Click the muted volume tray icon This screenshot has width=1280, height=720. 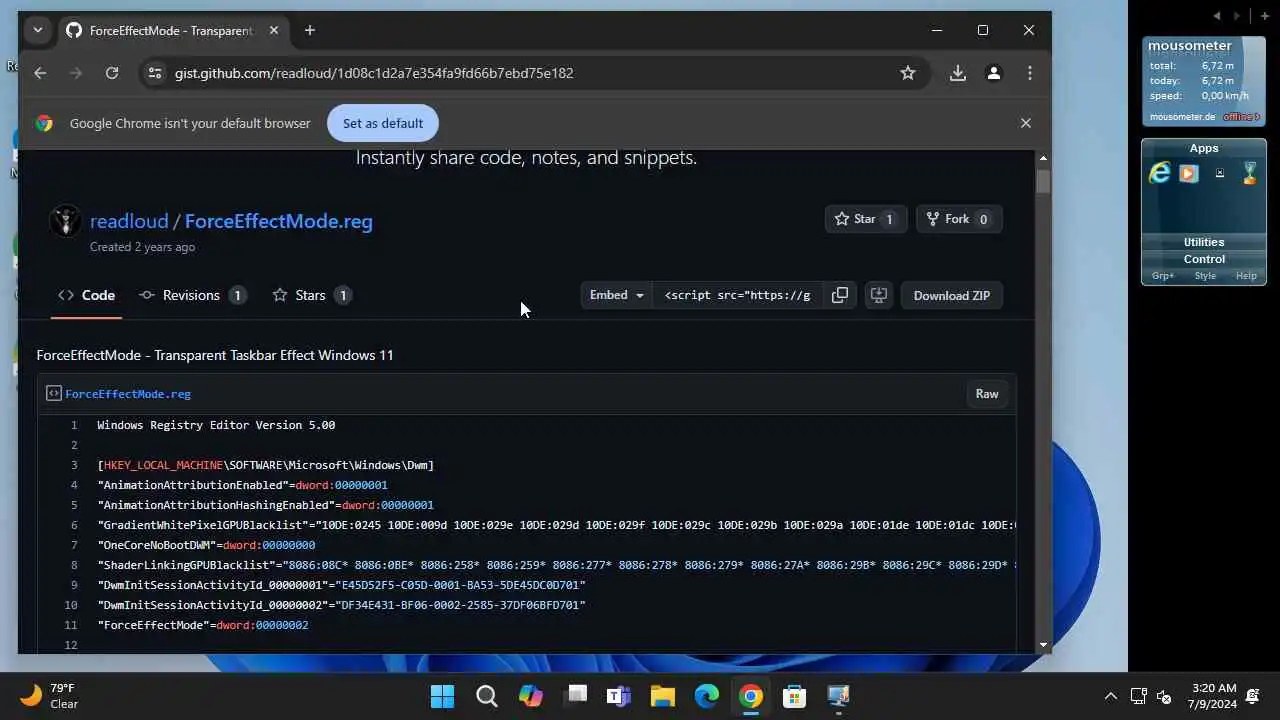click(1164, 696)
